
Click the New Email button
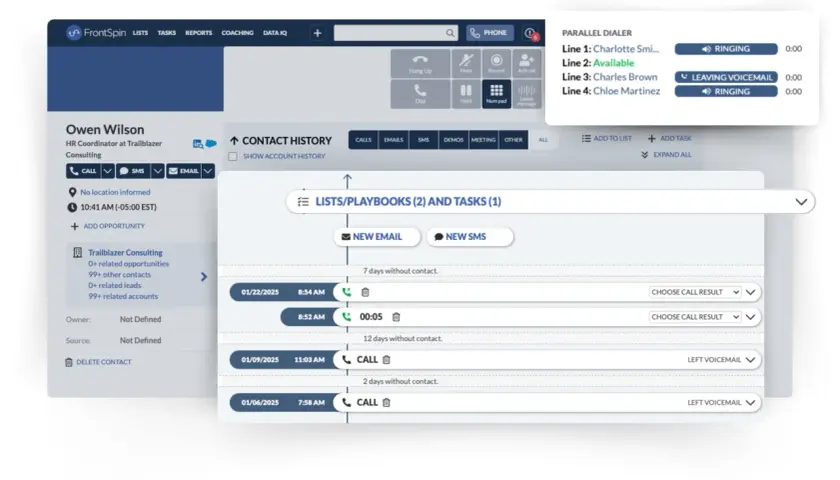click(x=377, y=237)
